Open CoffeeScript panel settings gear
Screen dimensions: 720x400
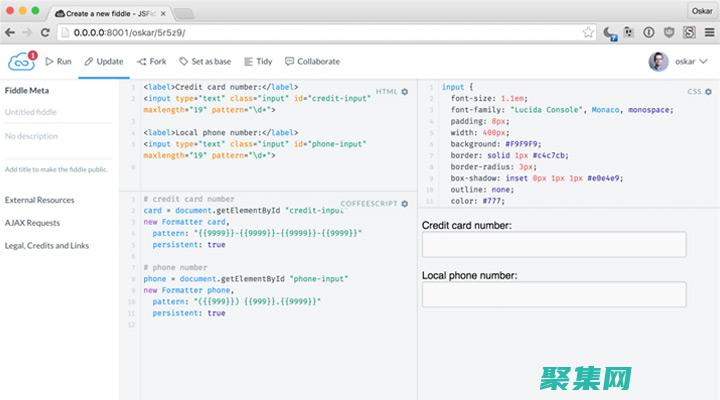click(405, 203)
